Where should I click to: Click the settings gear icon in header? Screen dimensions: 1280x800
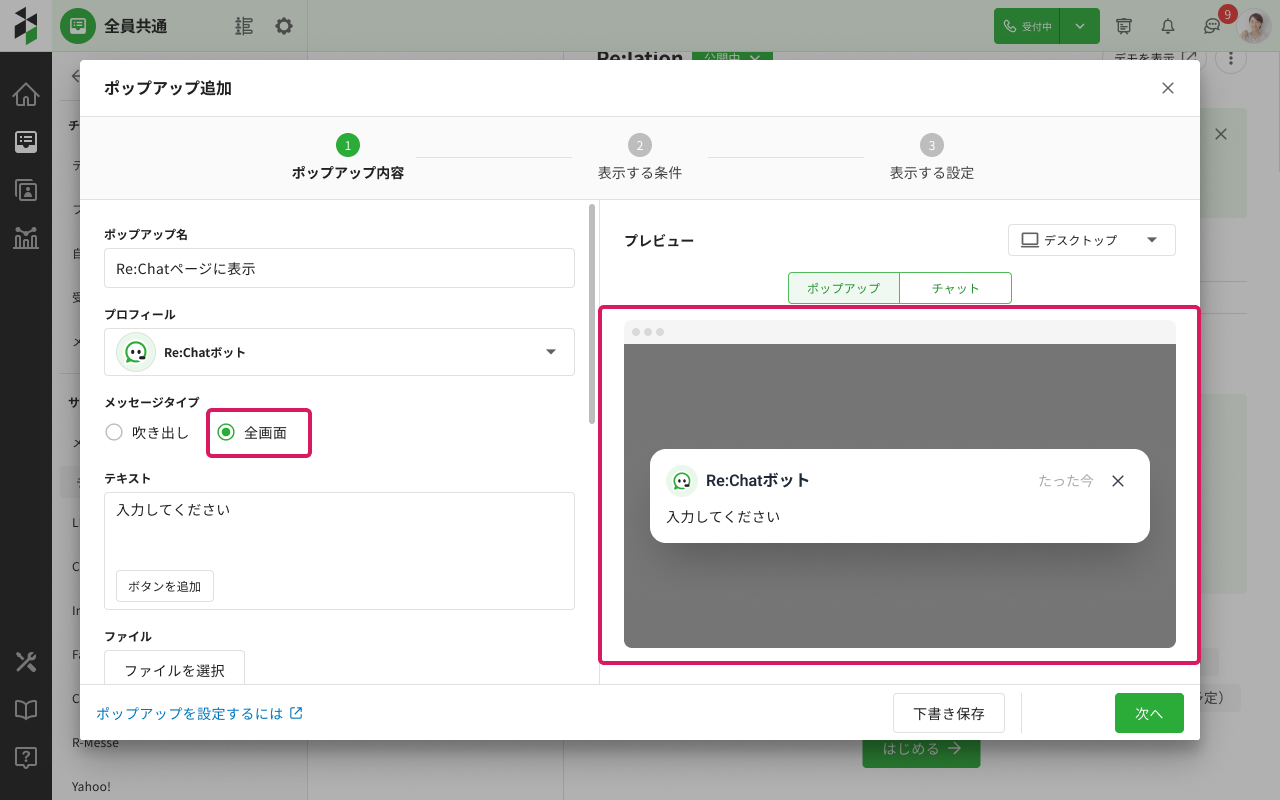click(x=284, y=26)
